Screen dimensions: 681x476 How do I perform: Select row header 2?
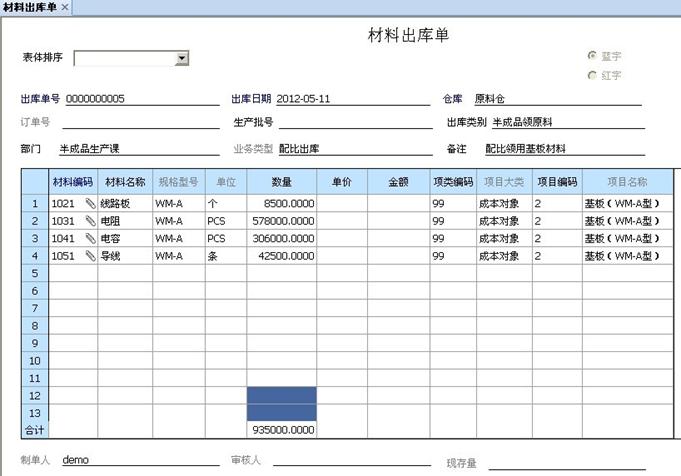coord(35,221)
